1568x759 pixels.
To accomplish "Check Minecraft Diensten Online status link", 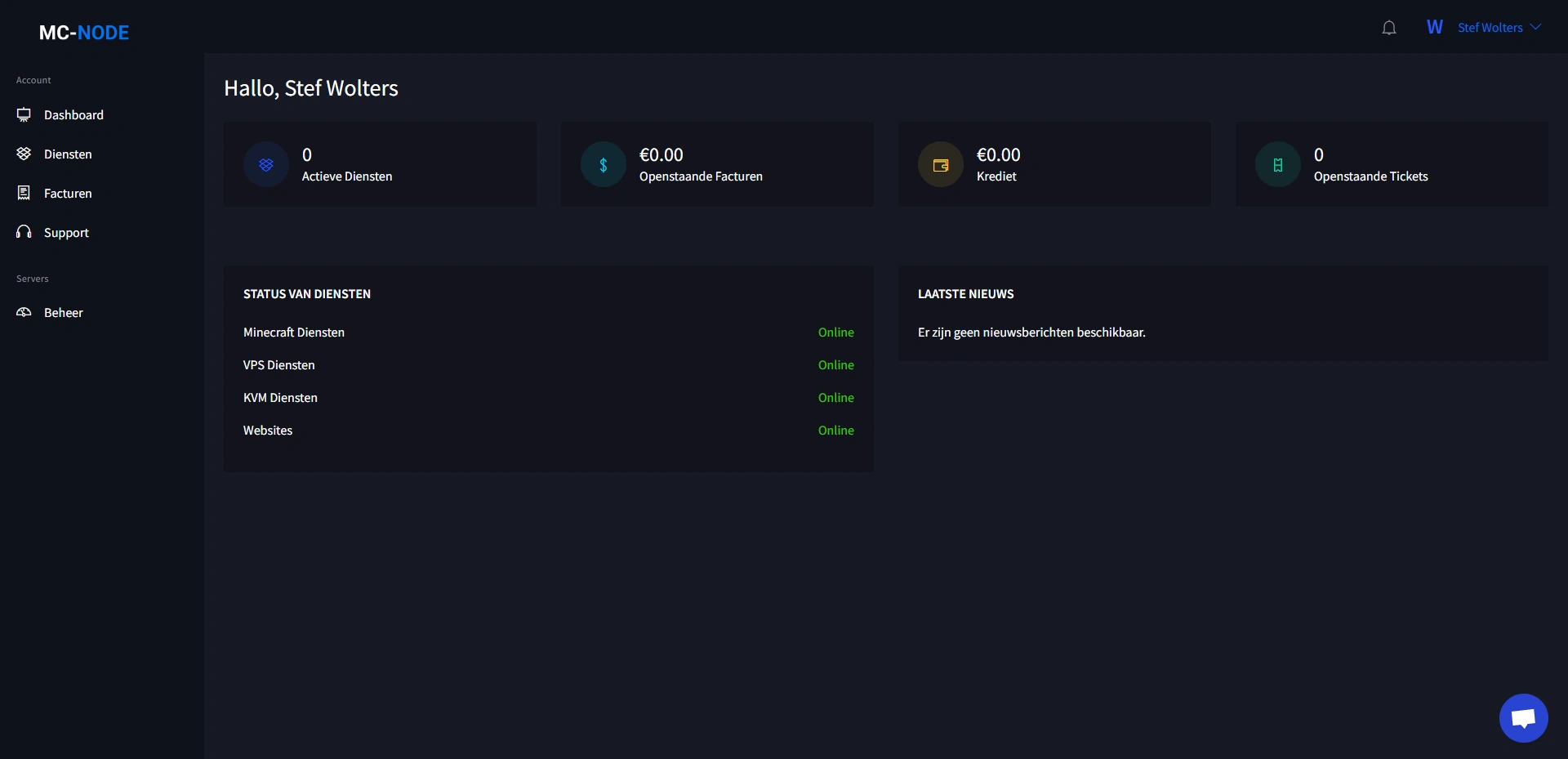I will pyautogui.click(x=836, y=333).
